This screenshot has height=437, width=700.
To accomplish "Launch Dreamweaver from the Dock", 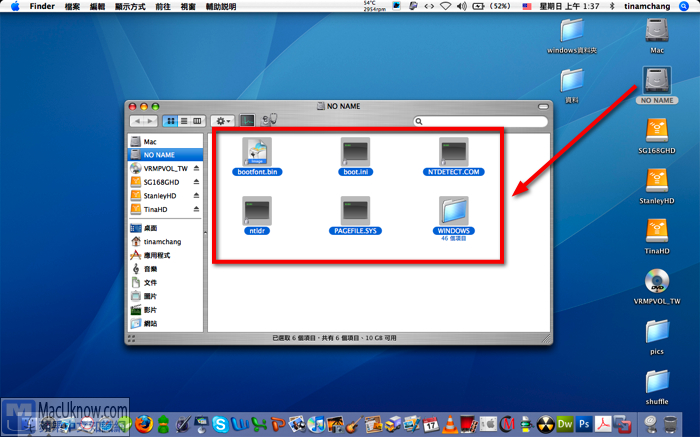I will click(565, 424).
